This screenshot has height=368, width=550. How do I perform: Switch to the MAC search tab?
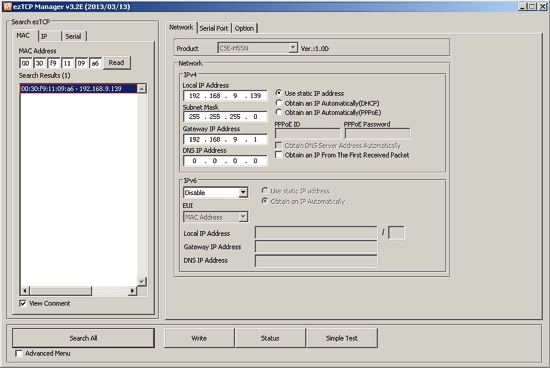point(23,35)
